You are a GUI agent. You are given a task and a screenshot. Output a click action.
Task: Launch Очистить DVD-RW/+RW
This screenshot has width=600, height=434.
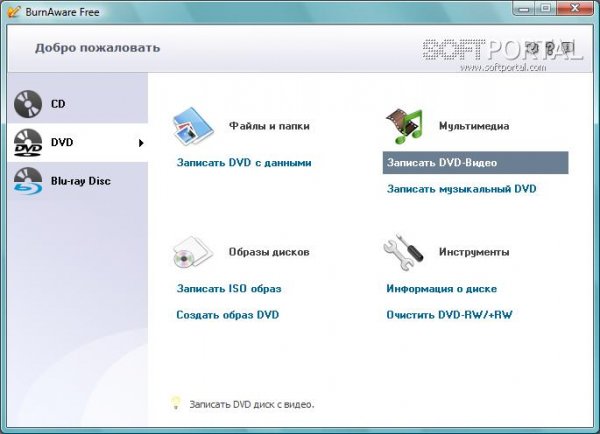[449, 315]
